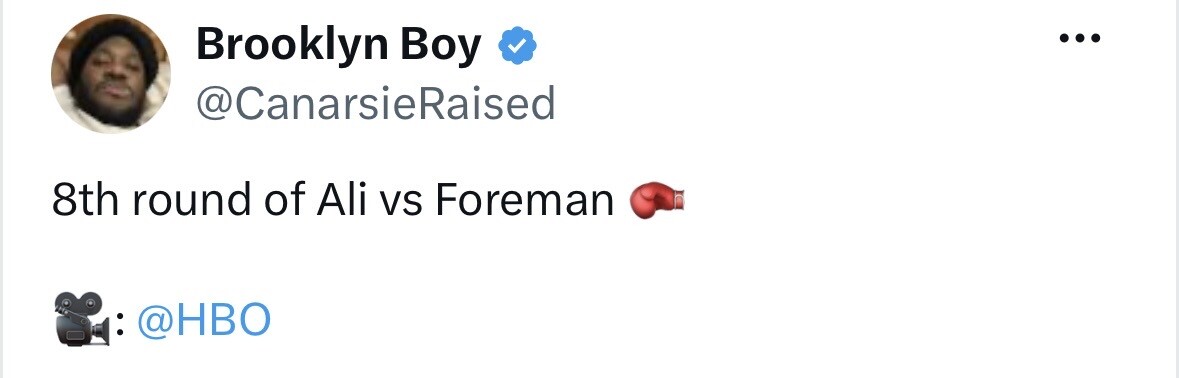Viewport: 1179px width, 378px height.
Task: Click the "@" symbol in the CanarsieRaised handle
Action: pos(216,105)
